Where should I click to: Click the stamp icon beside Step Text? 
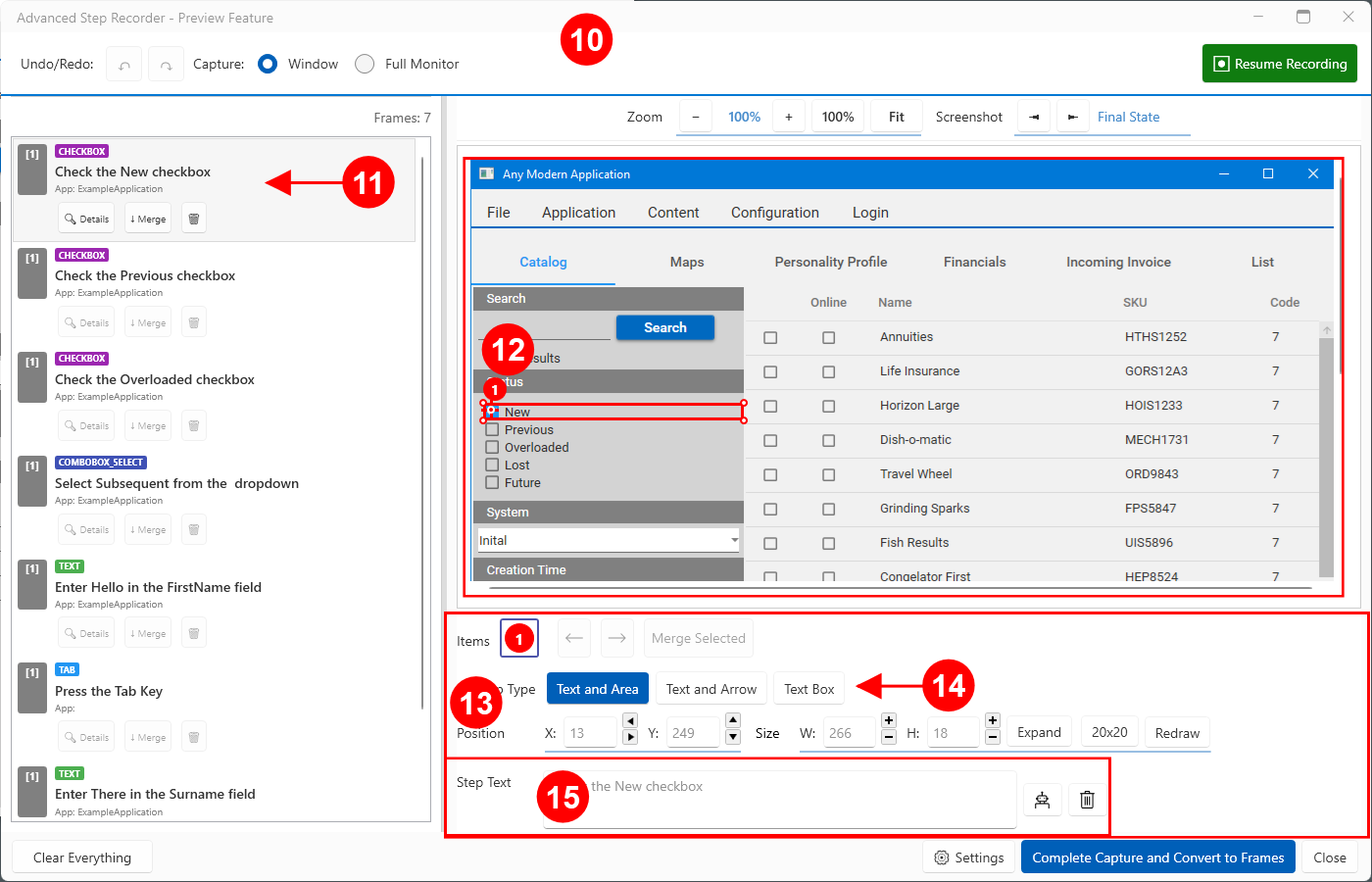click(1043, 800)
